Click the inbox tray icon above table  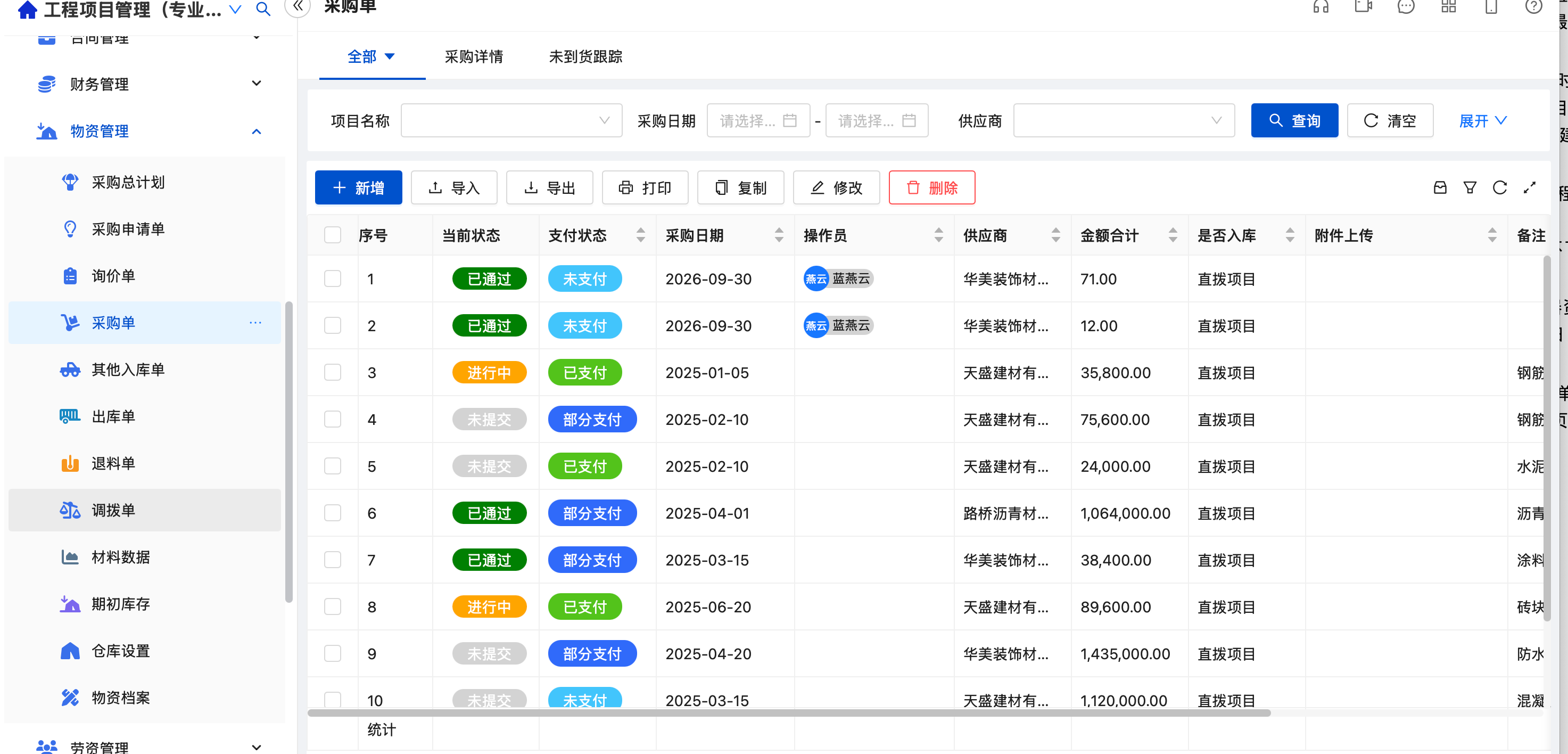(1440, 187)
